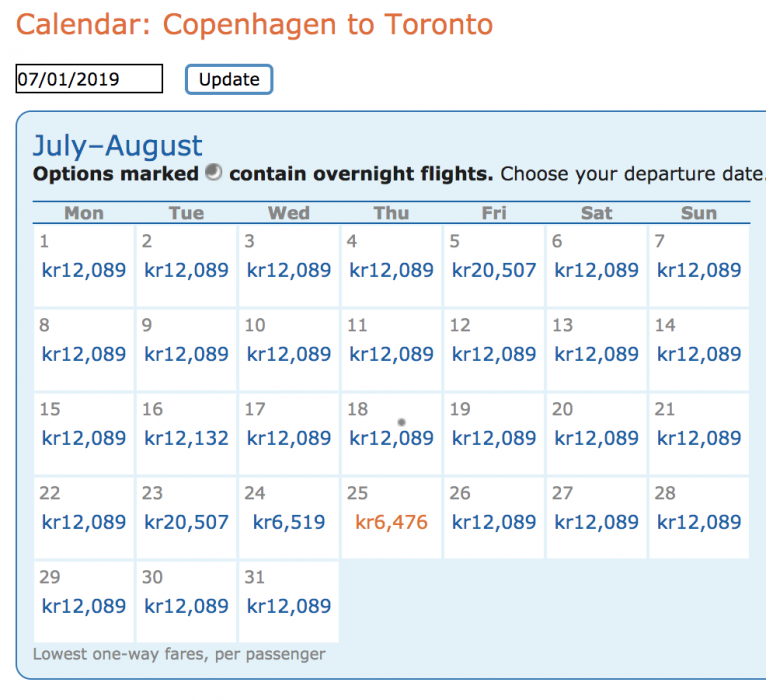Select the kr12,132 fare on July 16

[x=187, y=438]
